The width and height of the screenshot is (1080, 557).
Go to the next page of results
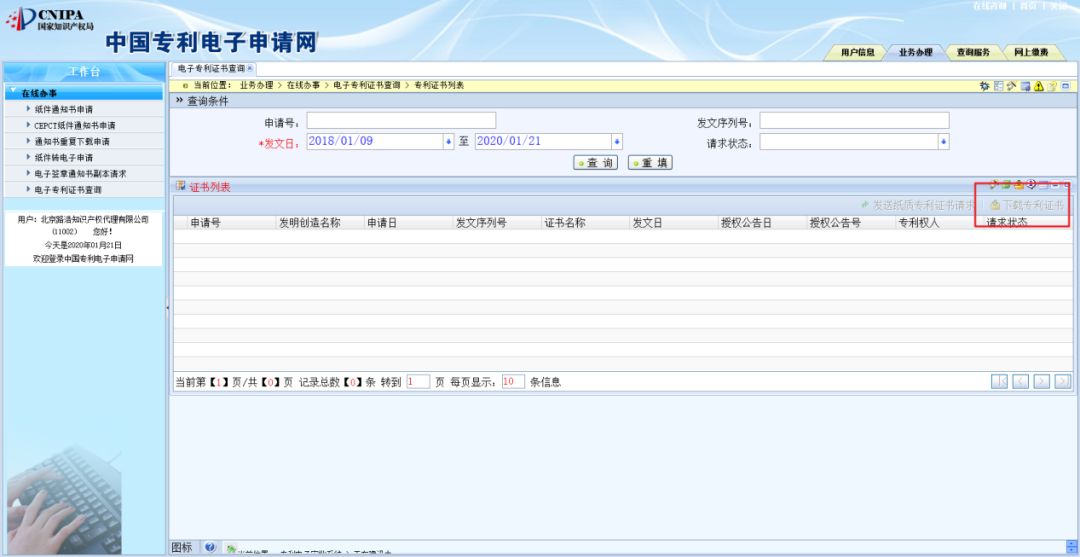tap(1042, 381)
